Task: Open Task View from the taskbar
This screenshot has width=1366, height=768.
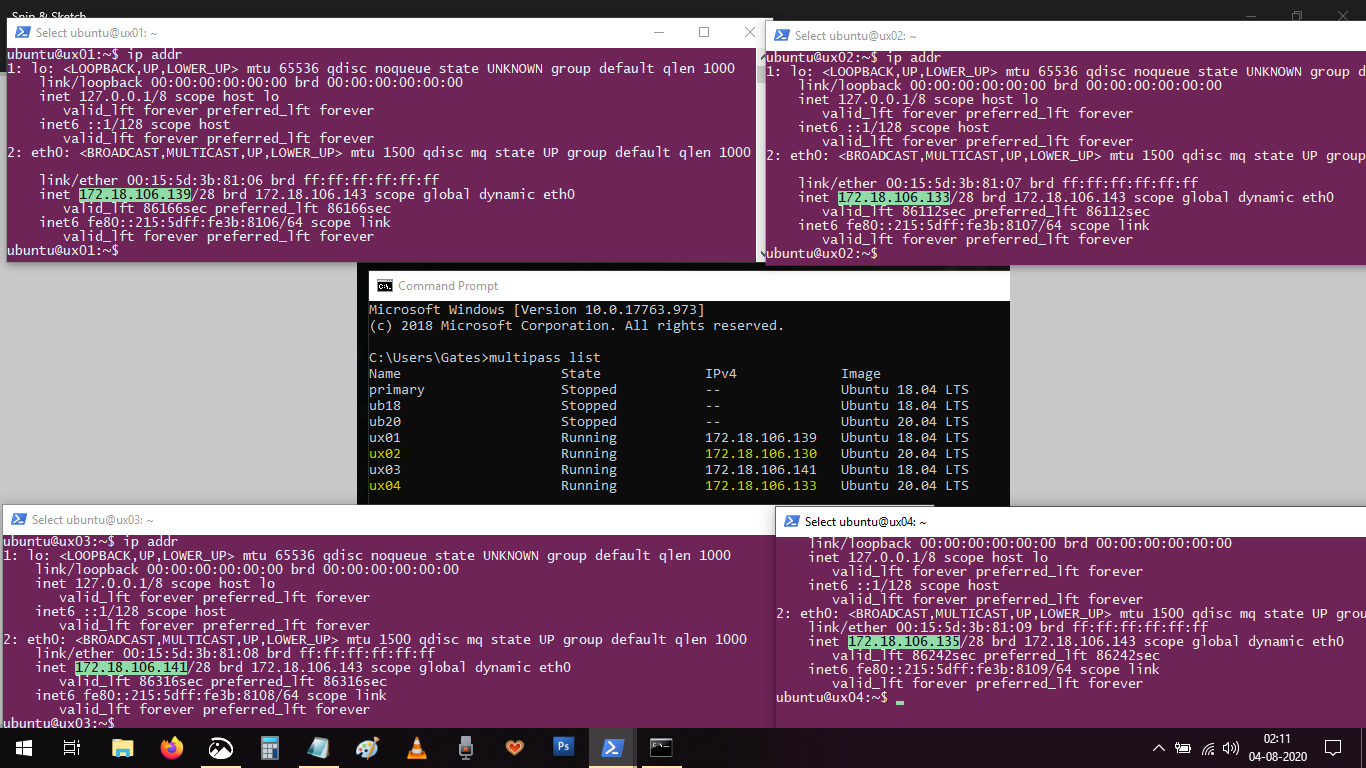Action: coord(71,747)
